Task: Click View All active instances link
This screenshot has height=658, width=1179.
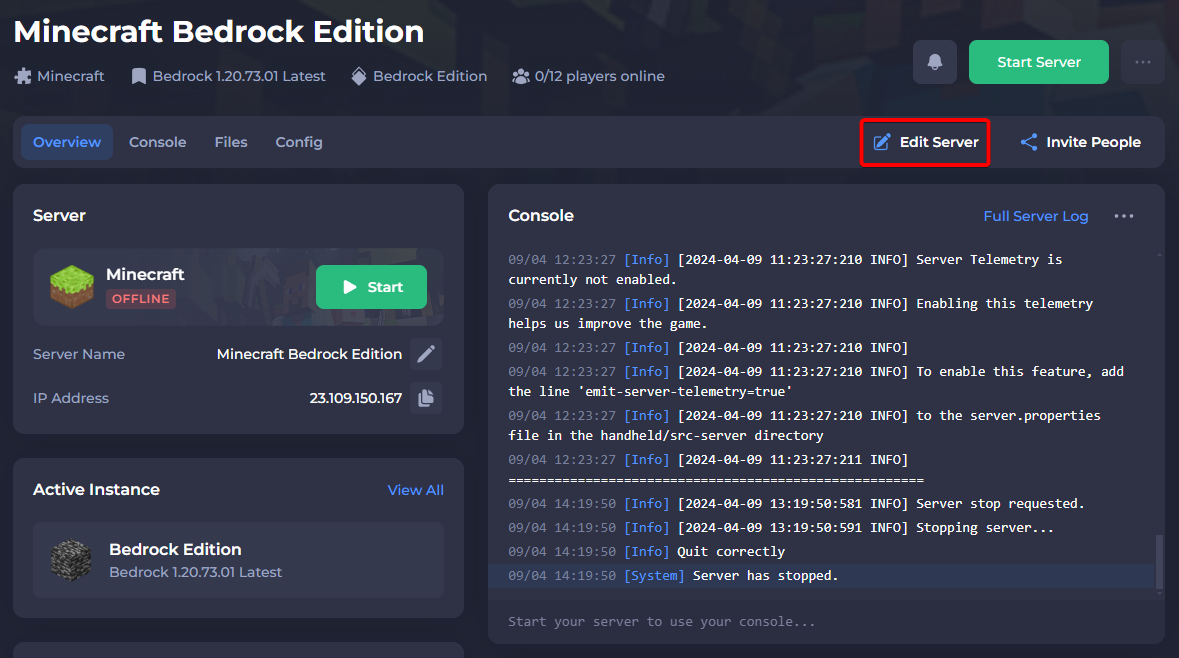Action: pos(415,490)
